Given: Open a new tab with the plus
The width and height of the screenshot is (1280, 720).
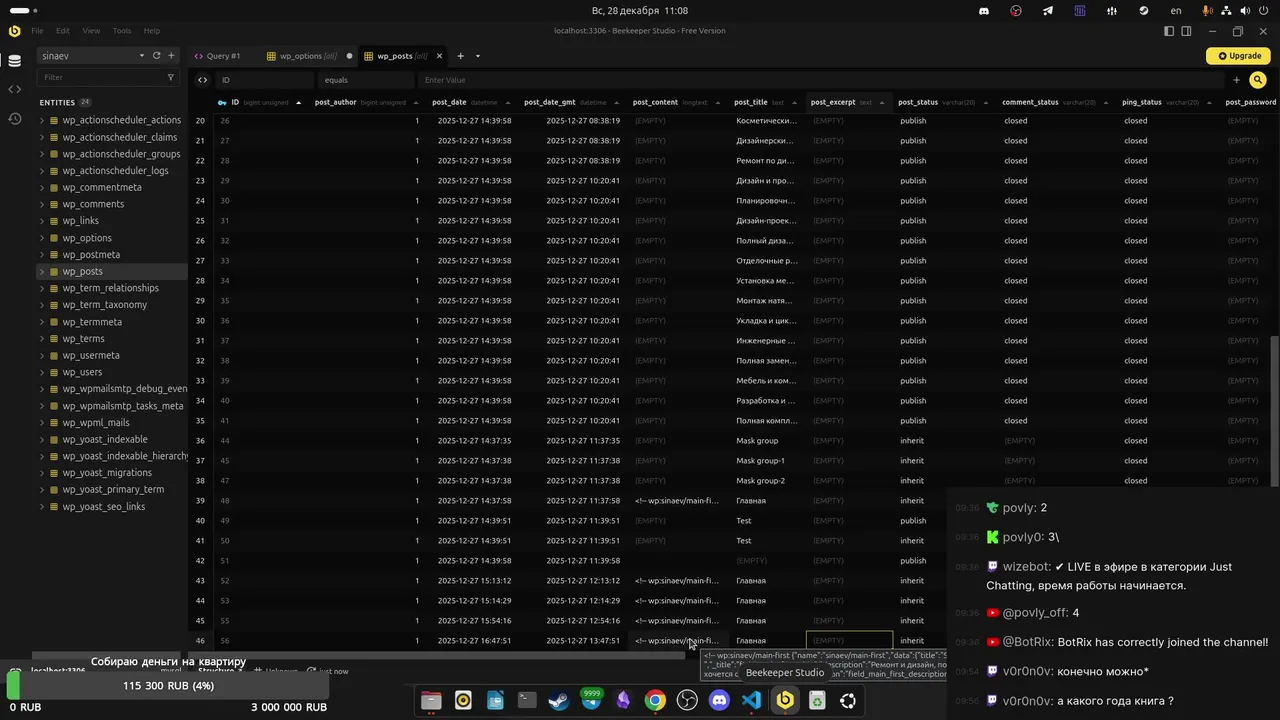Looking at the screenshot, I should click(x=460, y=56).
